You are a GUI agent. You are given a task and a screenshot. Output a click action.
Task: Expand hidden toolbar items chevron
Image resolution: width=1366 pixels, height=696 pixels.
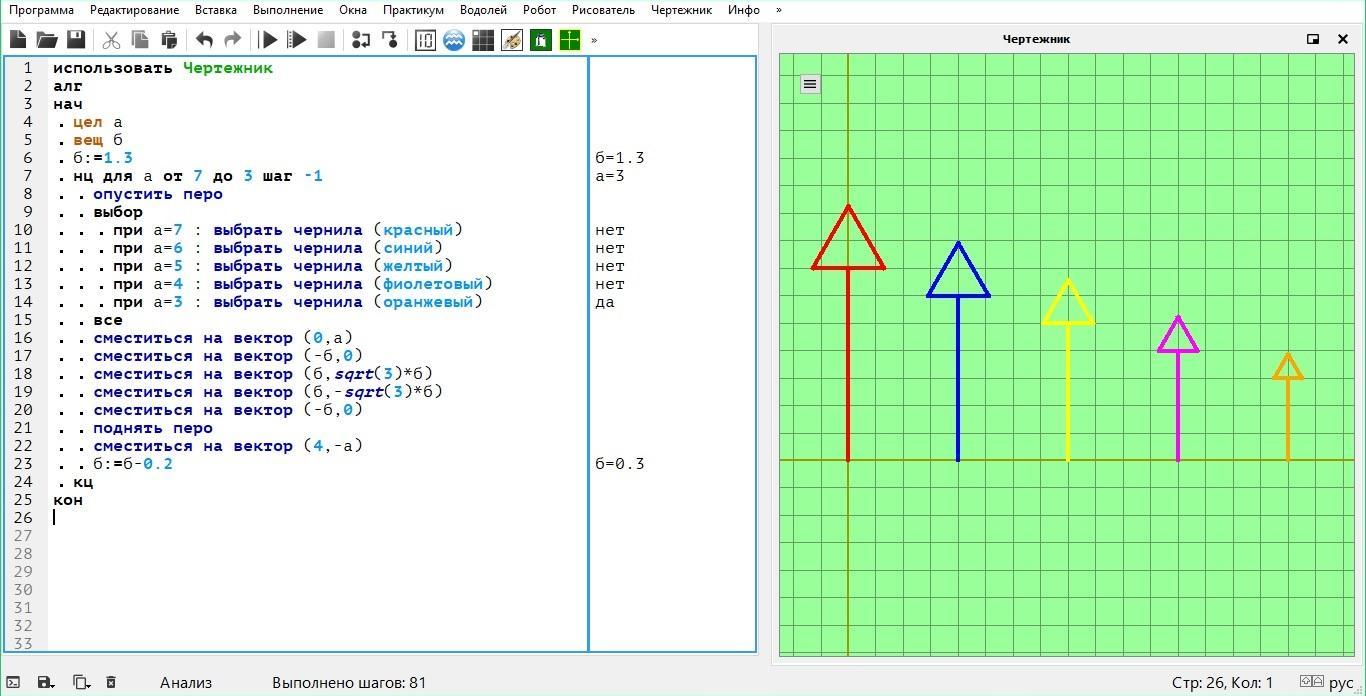tap(594, 40)
